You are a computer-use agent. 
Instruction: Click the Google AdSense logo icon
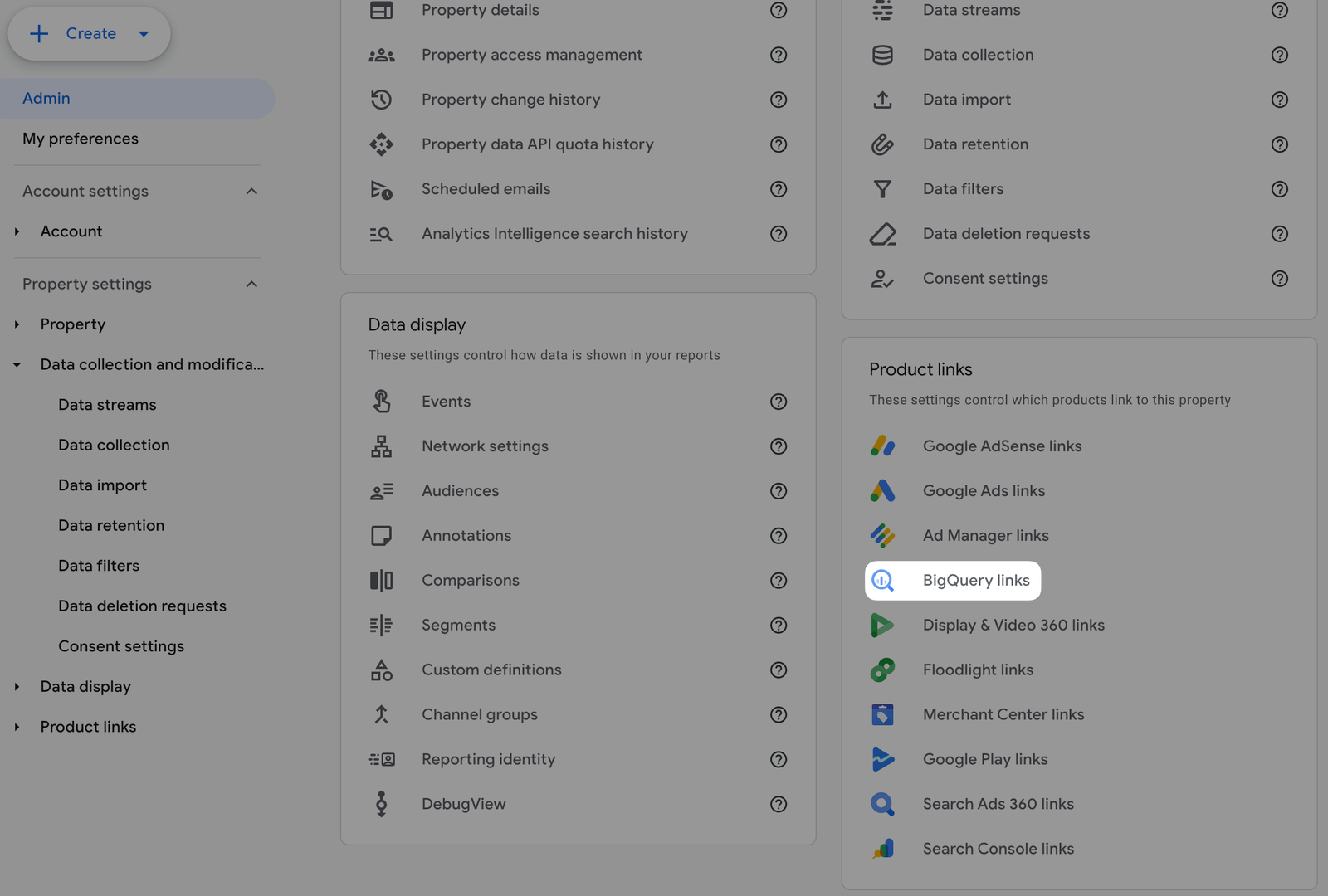click(x=882, y=446)
